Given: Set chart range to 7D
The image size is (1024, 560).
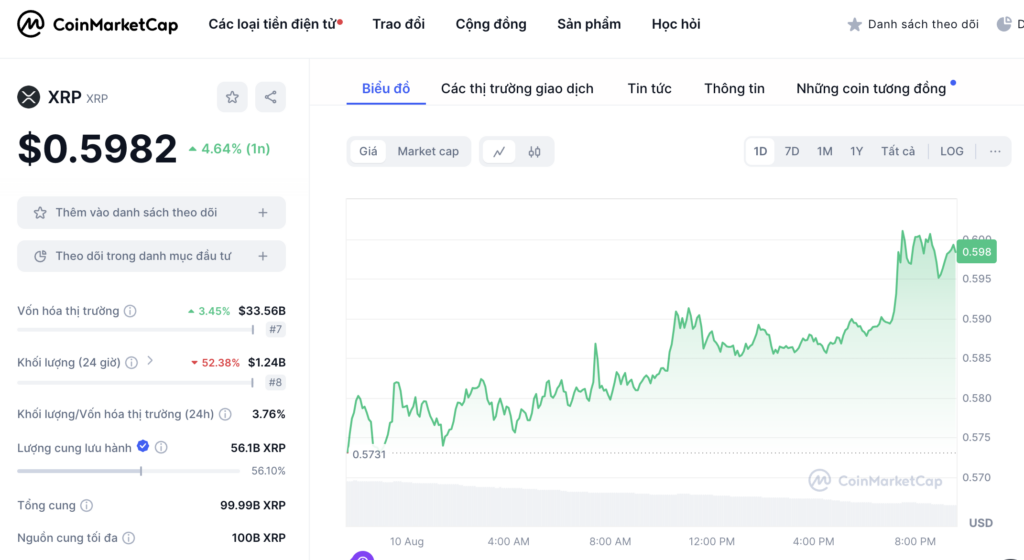Looking at the screenshot, I should (x=792, y=151).
